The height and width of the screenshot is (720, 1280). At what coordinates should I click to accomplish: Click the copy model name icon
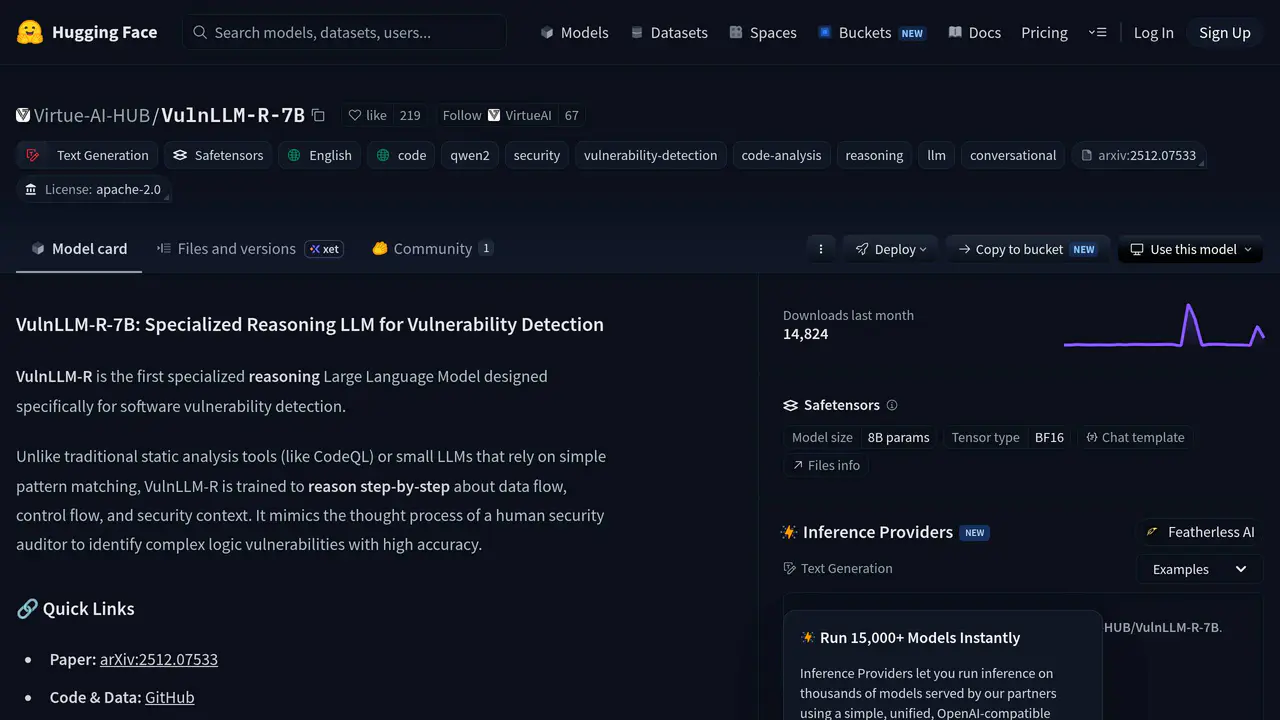click(x=318, y=115)
